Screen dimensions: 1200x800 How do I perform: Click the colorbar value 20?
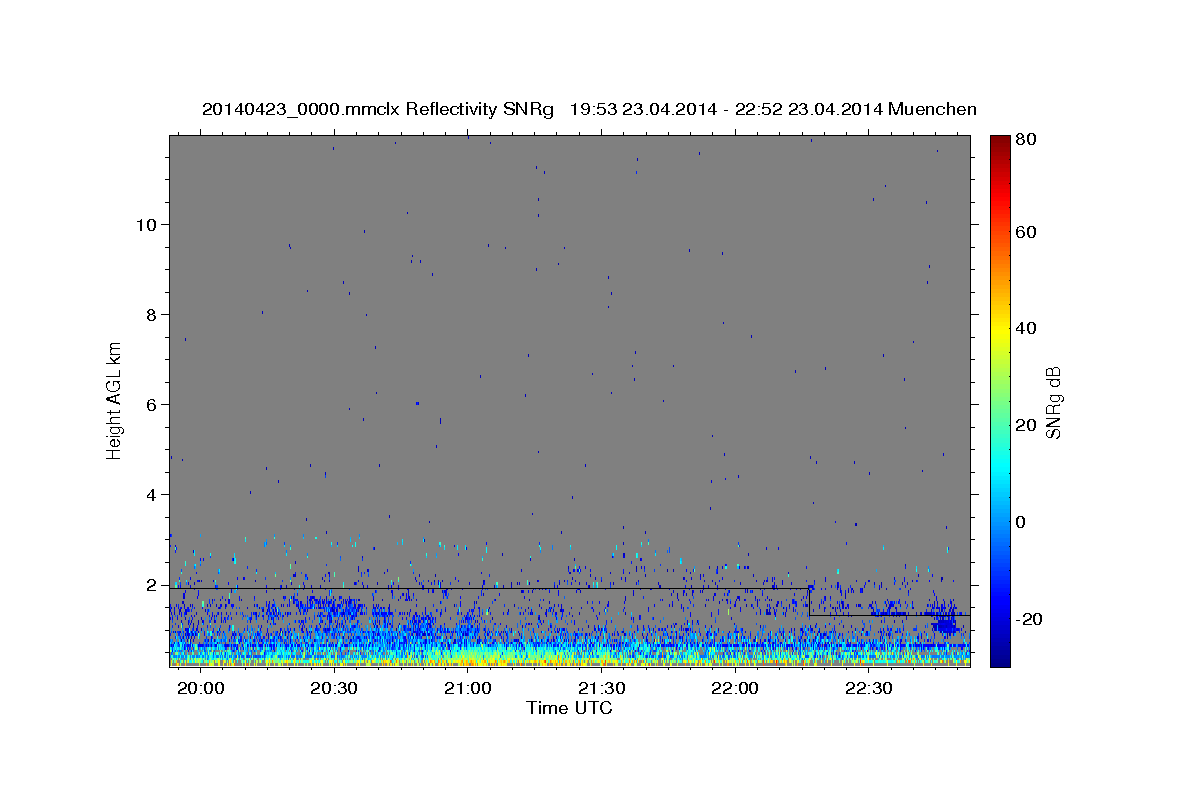pos(1025,425)
